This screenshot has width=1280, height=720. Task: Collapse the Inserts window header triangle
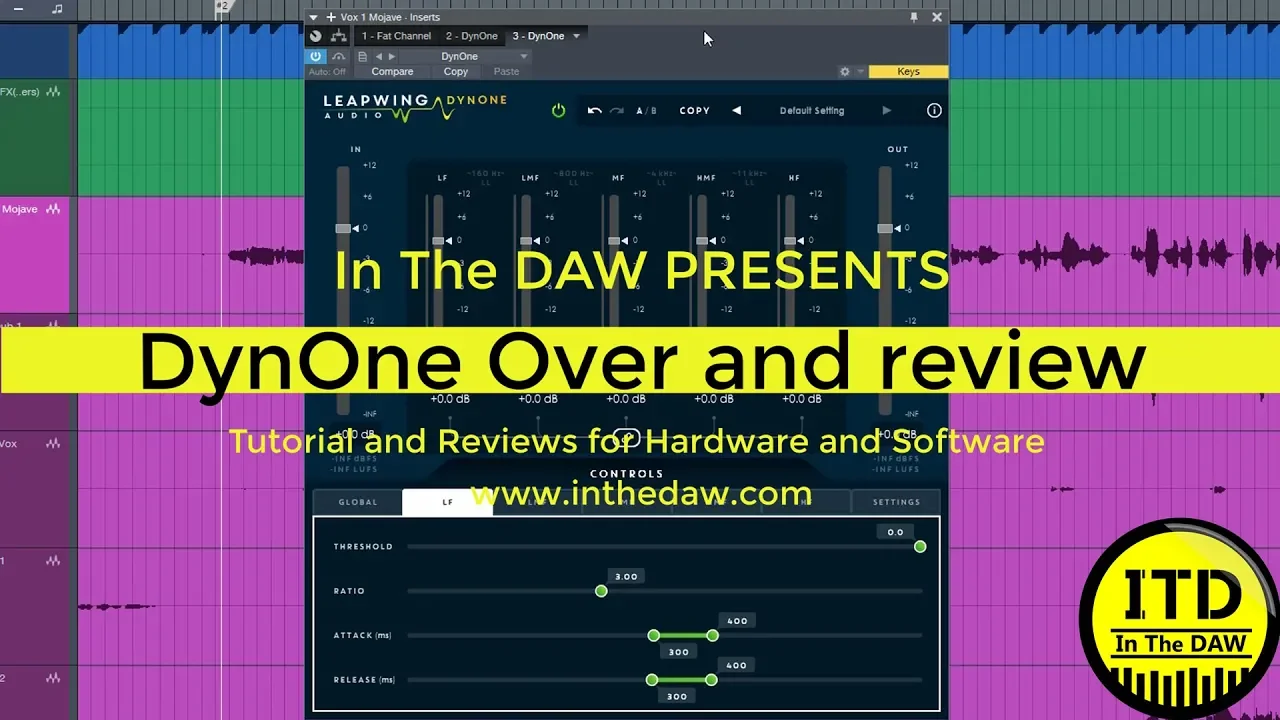tap(314, 17)
